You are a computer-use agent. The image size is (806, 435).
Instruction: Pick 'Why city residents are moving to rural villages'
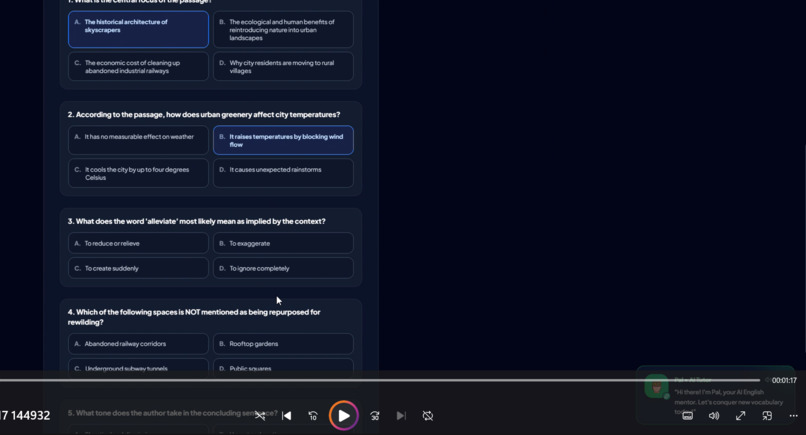point(283,66)
